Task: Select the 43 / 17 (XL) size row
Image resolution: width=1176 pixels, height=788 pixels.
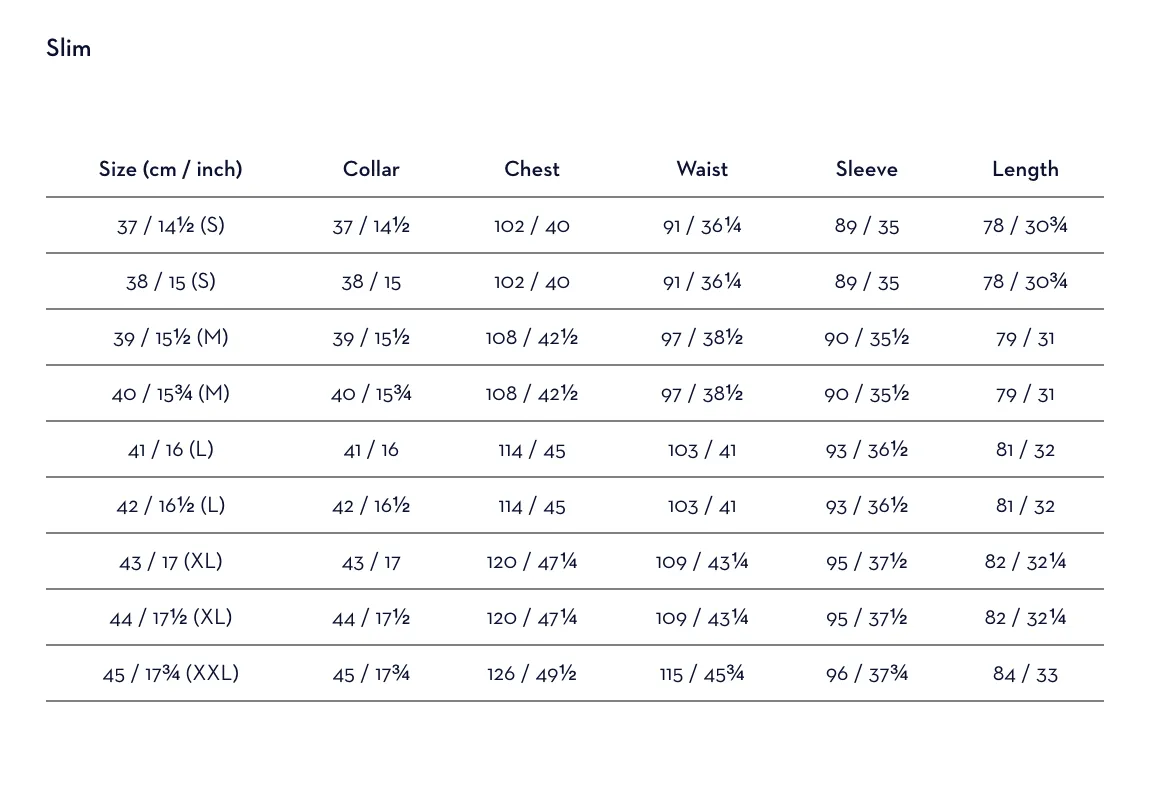Action: pos(574,562)
